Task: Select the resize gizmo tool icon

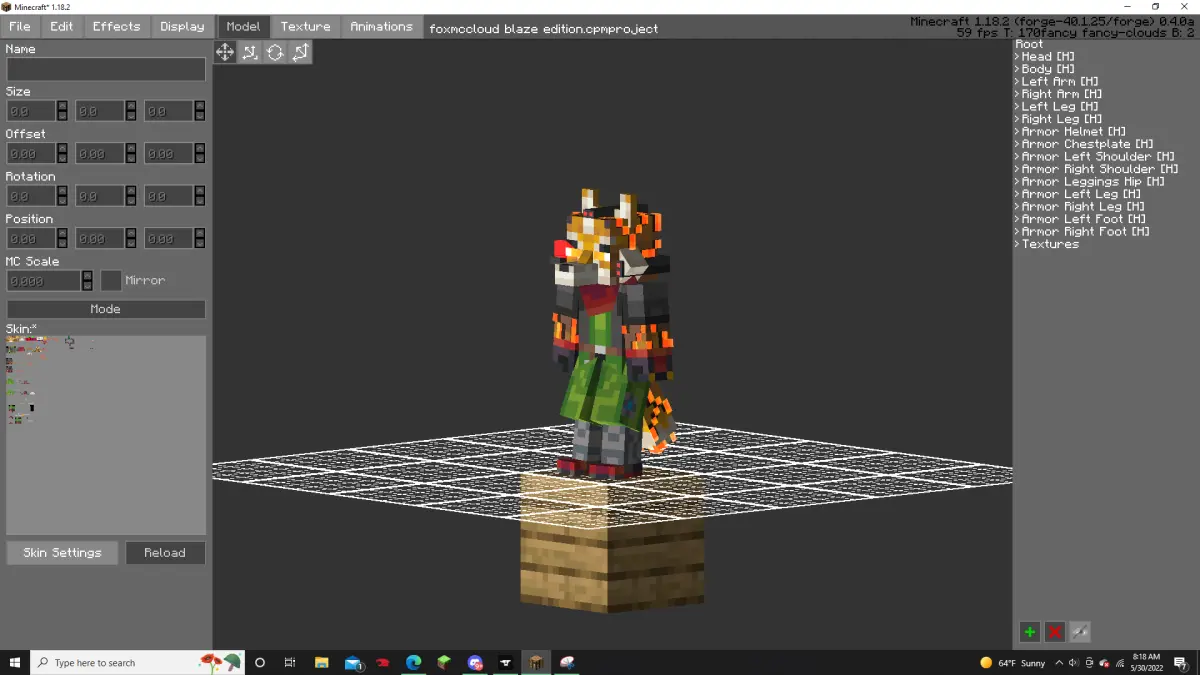Action: 300,52
